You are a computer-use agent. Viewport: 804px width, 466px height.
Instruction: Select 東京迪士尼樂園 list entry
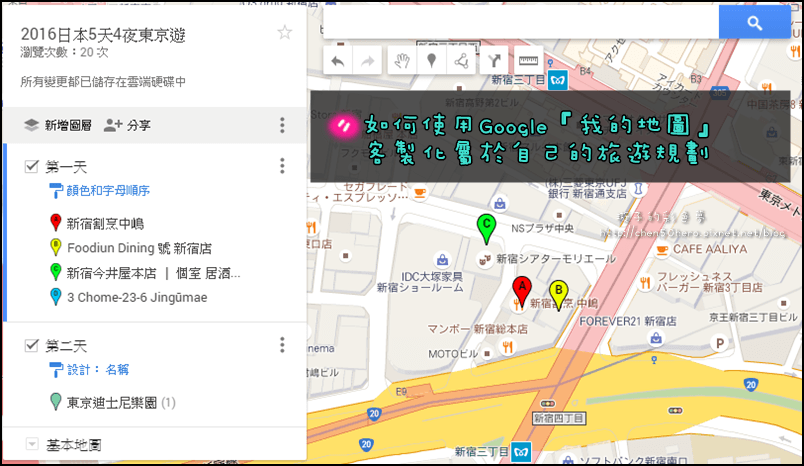click(112, 403)
